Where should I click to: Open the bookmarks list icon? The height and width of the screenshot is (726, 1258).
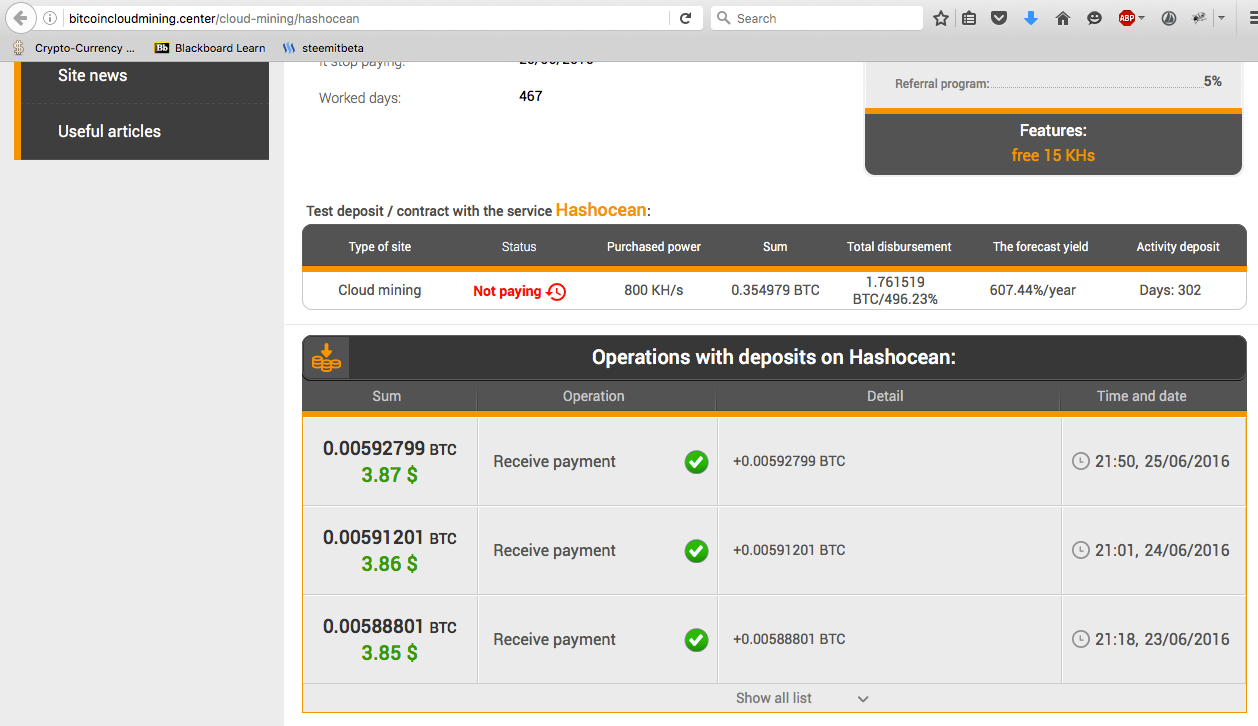(969, 18)
